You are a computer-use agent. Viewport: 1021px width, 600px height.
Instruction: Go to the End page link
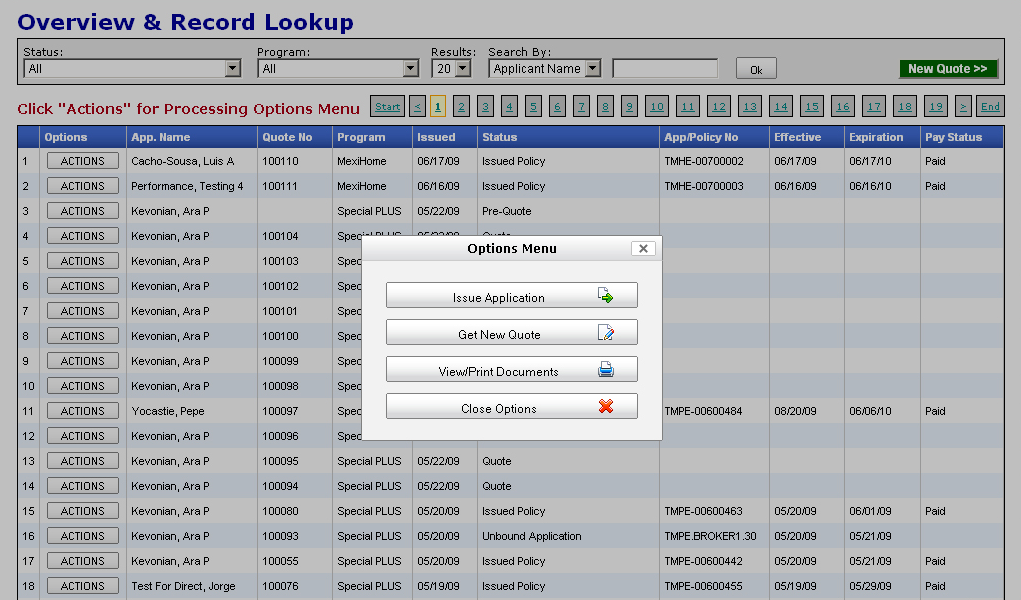click(x=990, y=107)
